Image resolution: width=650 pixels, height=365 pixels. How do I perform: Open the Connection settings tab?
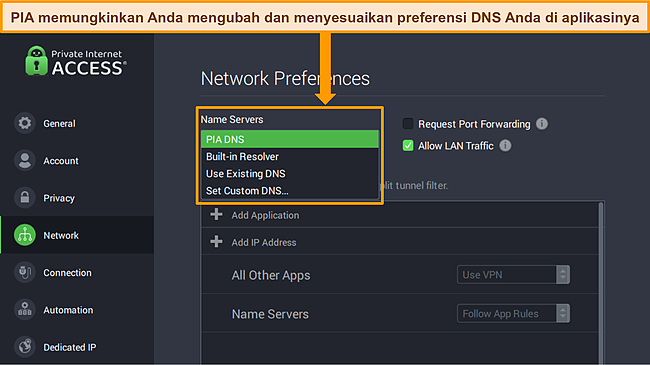pyautogui.click(x=77, y=273)
